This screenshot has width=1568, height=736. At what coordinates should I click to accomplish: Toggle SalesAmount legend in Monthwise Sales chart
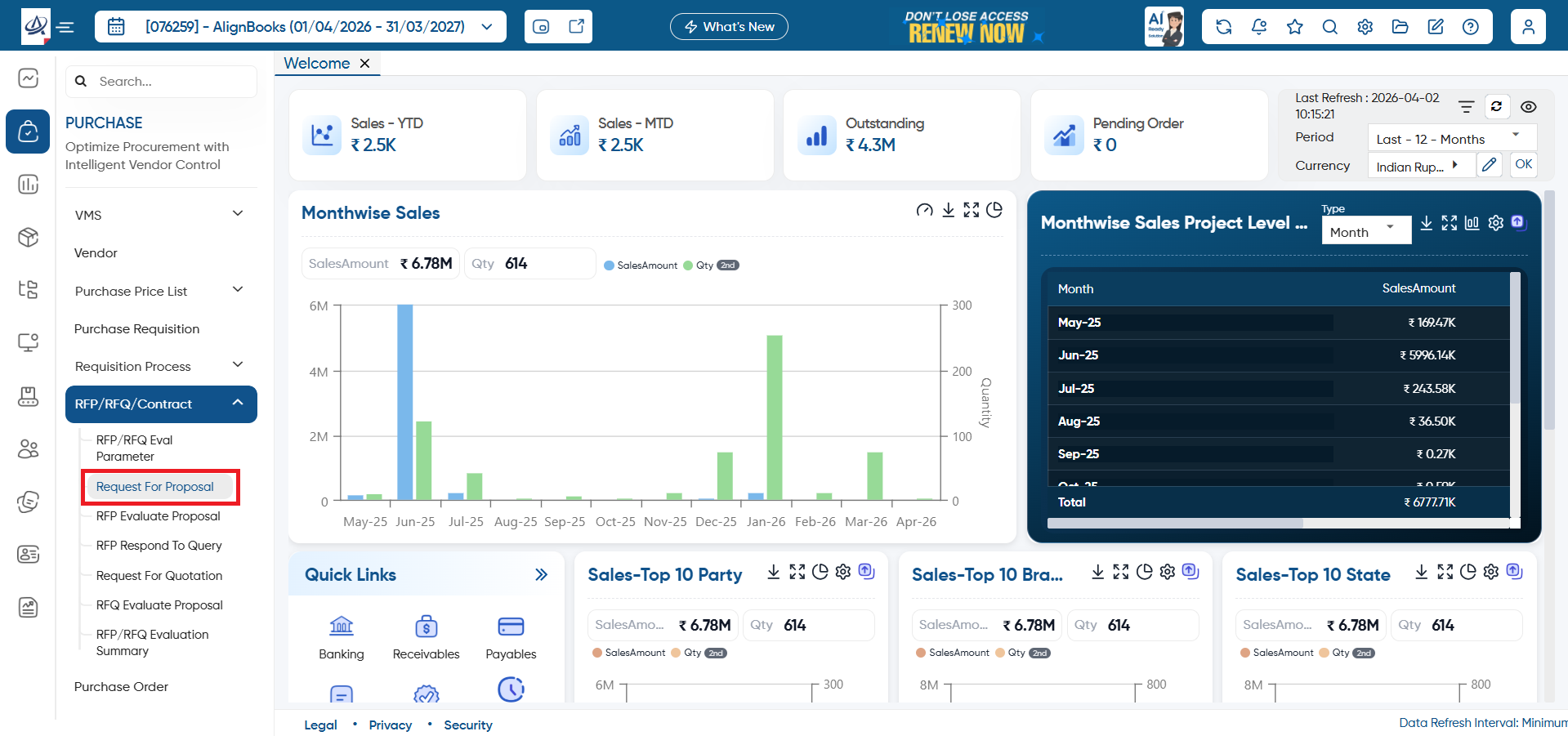pyautogui.click(x=641, y=265)
